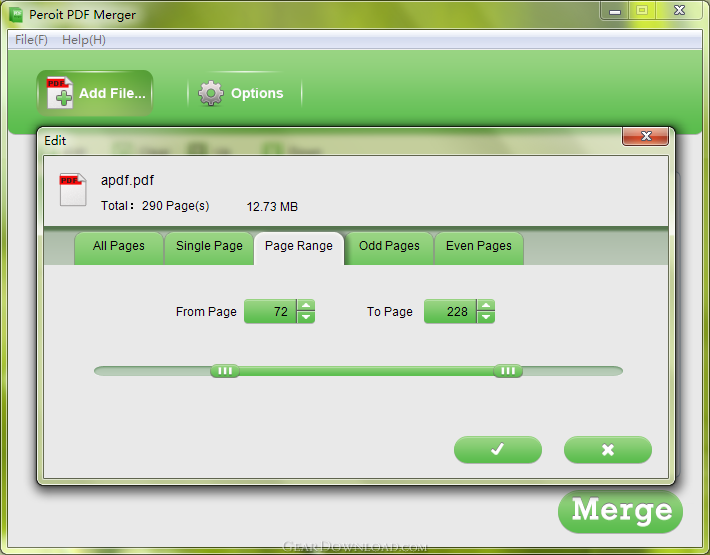Open the Help(H) menu
This screenshot has width=710, height=555.
[x=84, y=40]
